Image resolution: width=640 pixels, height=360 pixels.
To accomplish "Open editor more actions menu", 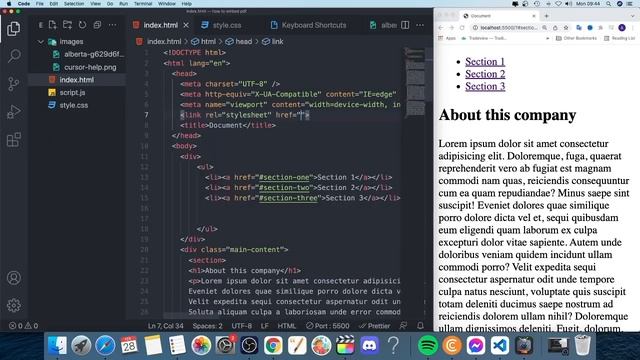I will pyautogui.click(x=420, y=25).
